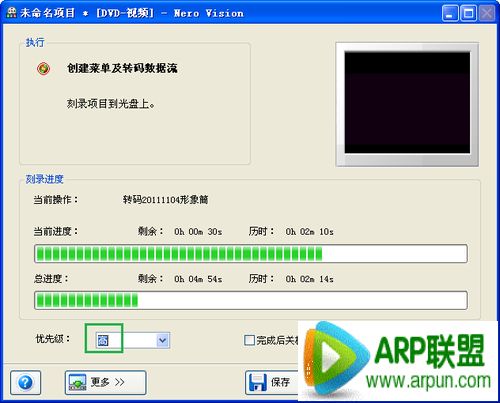
Task: Click the 当前操作 label
Action: coord(56,200)
